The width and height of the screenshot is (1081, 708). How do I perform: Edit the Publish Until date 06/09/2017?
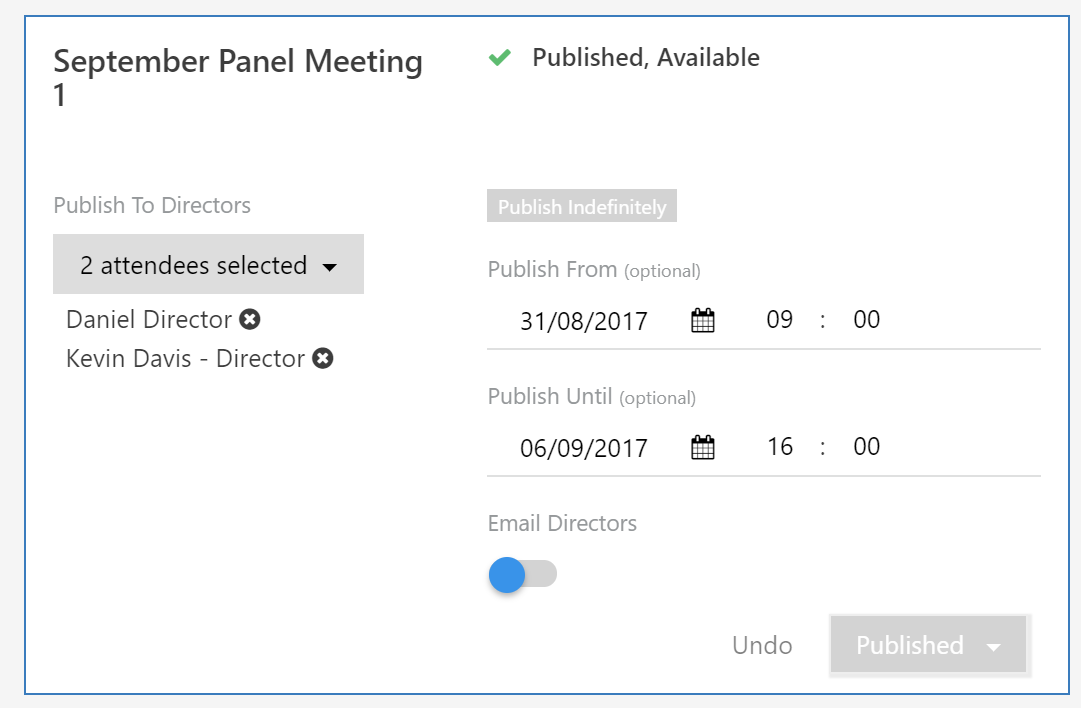point(584,448)
